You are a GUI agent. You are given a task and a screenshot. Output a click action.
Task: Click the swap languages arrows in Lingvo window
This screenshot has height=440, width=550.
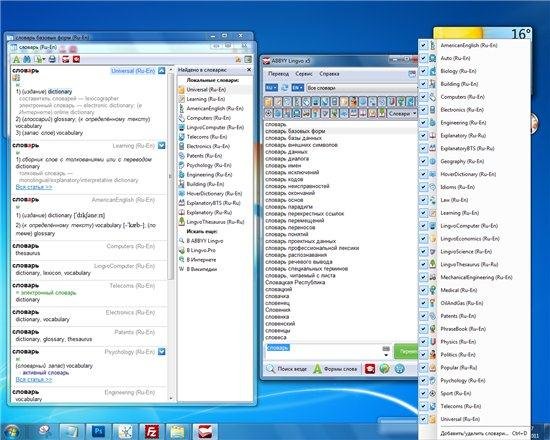pyautogui.click(x=284, y=88)
